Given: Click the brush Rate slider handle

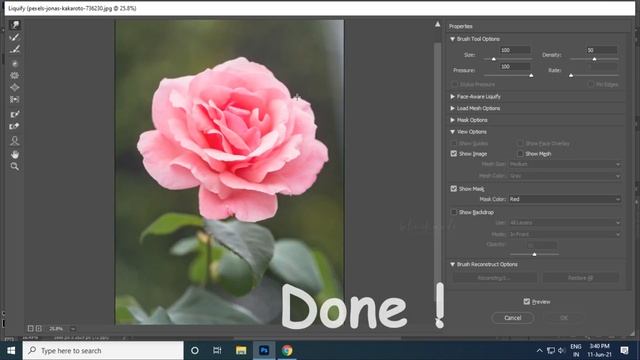Looking at the screenshot, I should (571, 76).
